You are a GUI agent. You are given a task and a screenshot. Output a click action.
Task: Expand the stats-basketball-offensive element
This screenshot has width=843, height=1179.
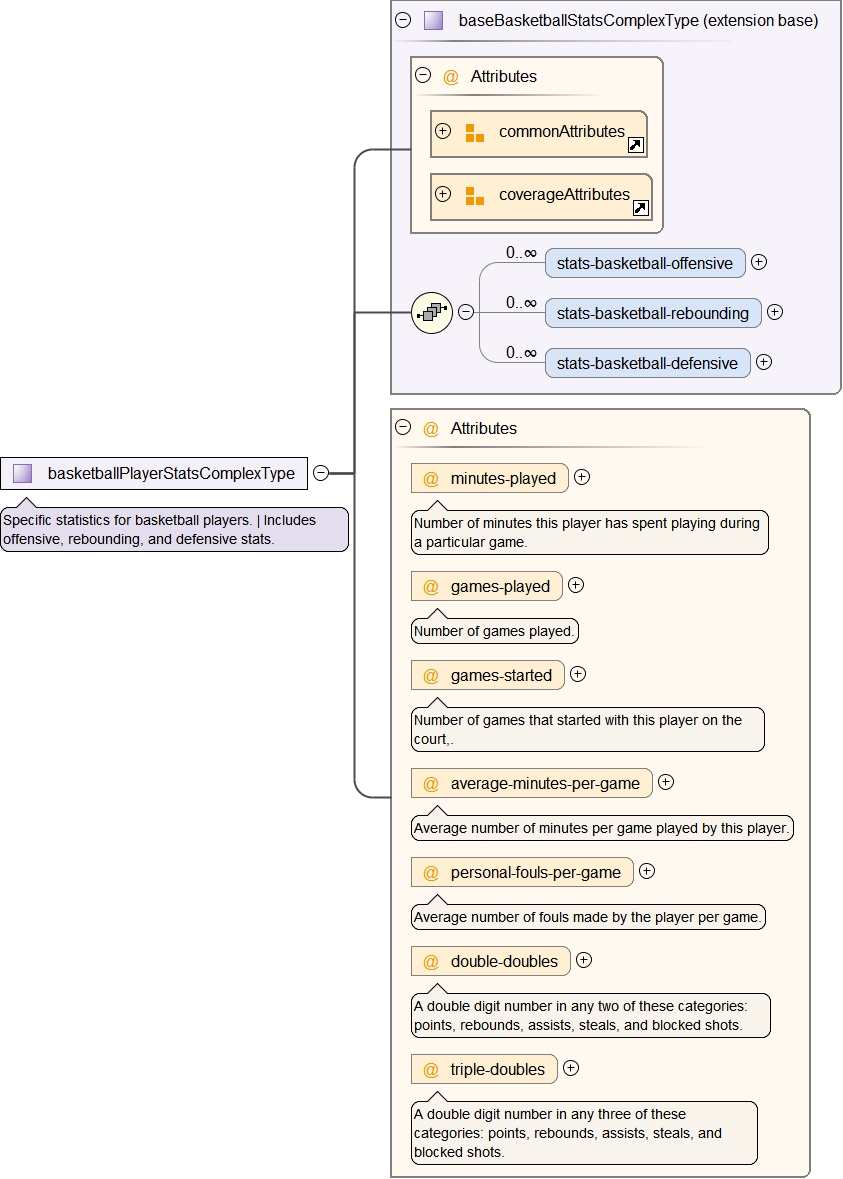coord(759,262)
